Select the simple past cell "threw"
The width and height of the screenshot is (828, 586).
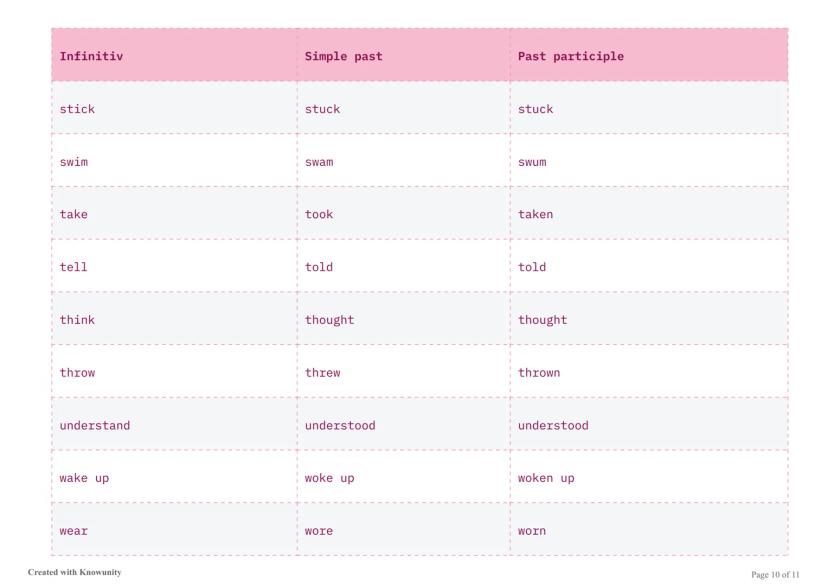coord(322,373)
